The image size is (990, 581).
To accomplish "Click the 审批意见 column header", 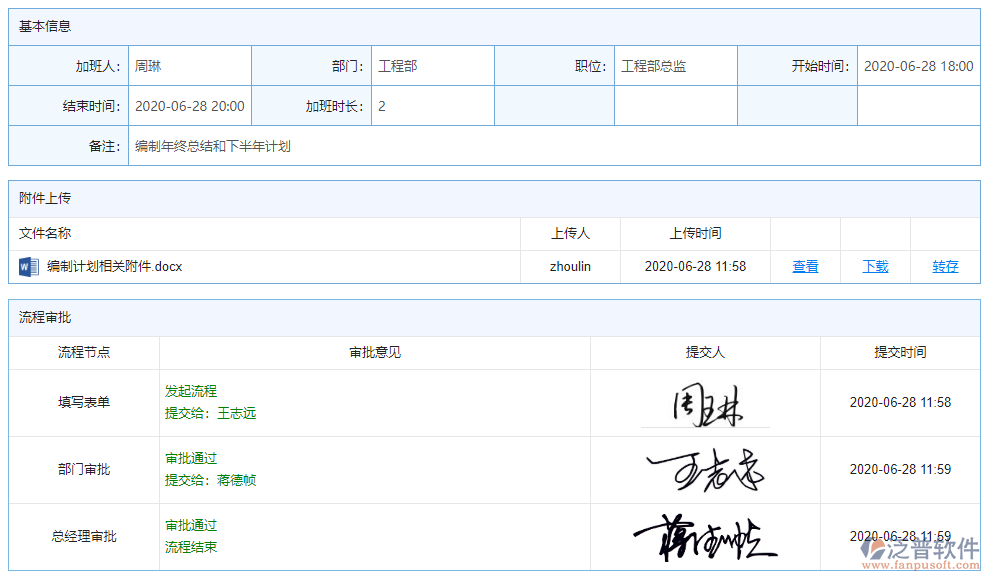I will click(375, 352).
